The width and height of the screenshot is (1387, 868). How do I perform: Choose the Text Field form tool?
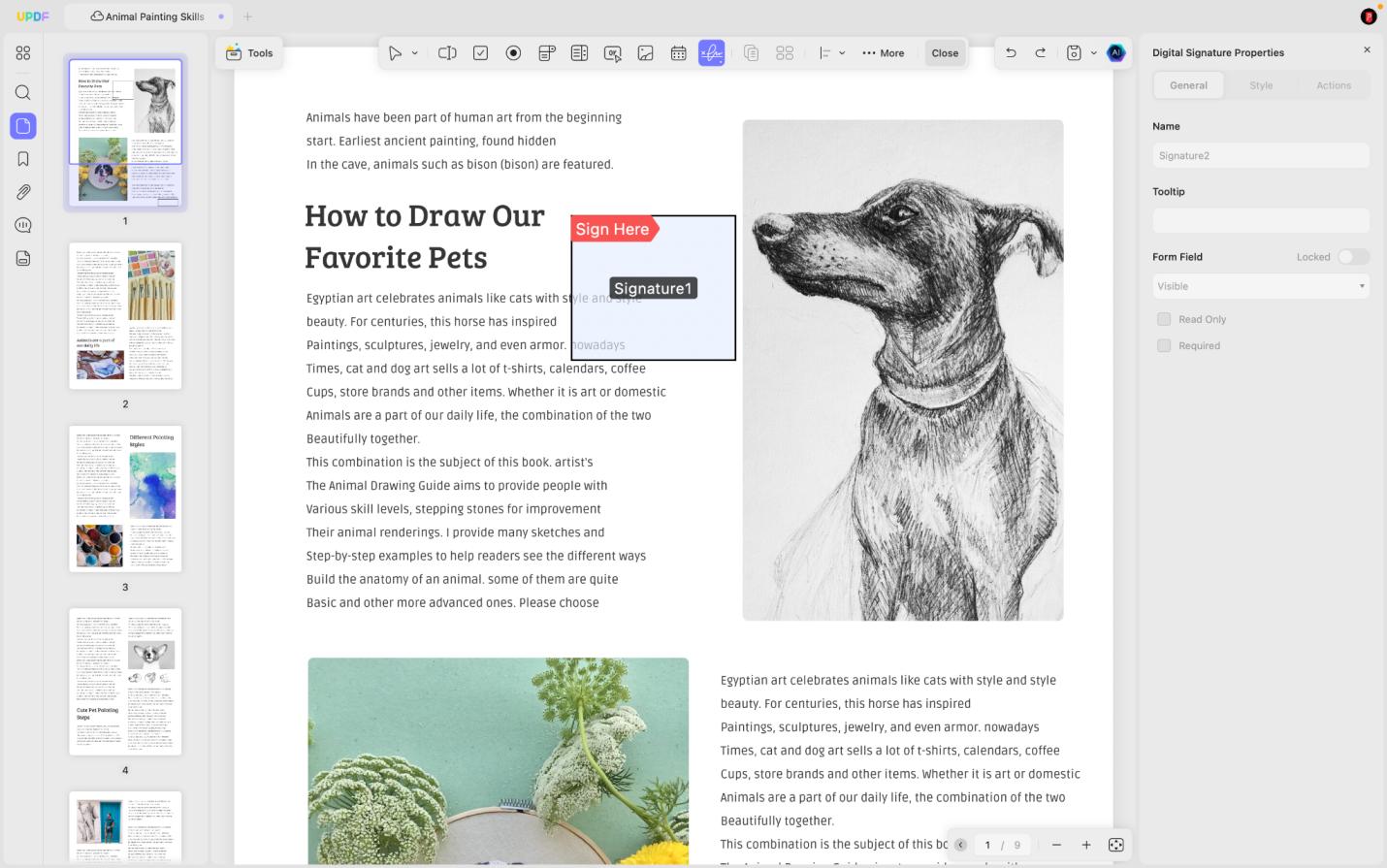pos(447,53)
